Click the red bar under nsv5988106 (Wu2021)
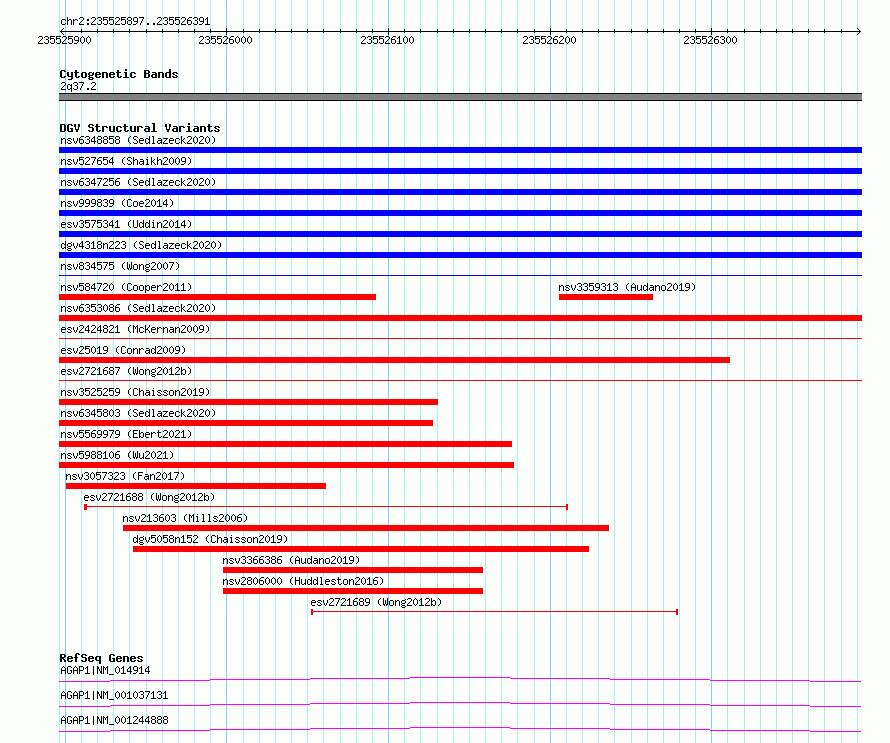890x743 pixels. click(287, 465)
